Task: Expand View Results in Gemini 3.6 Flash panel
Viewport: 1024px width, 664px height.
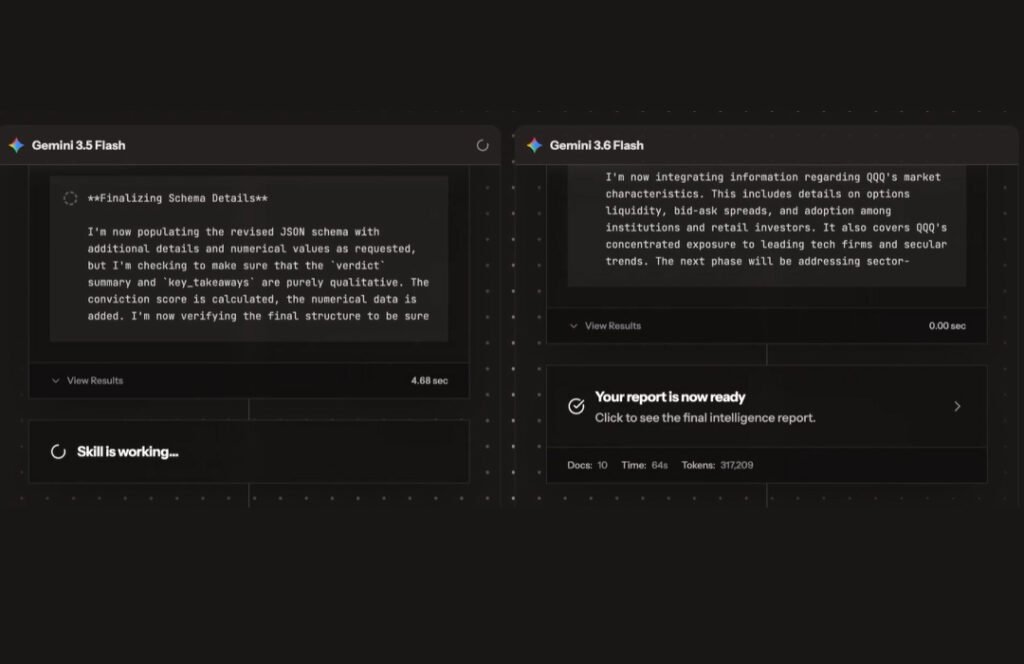Action: 605,326
